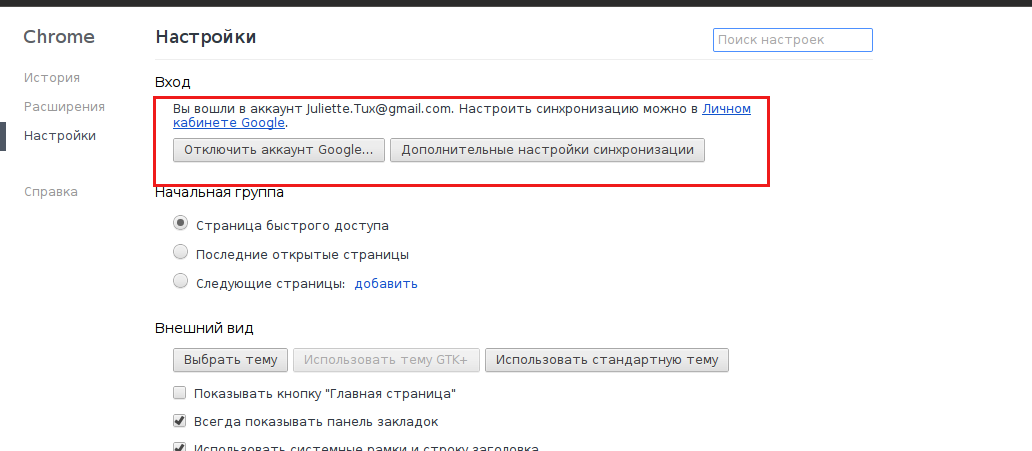Open Дополнительные настройки синхронизации
The width and height of the screenshot is (1032, 451).
pyautogui.click(x=547, y=149)
